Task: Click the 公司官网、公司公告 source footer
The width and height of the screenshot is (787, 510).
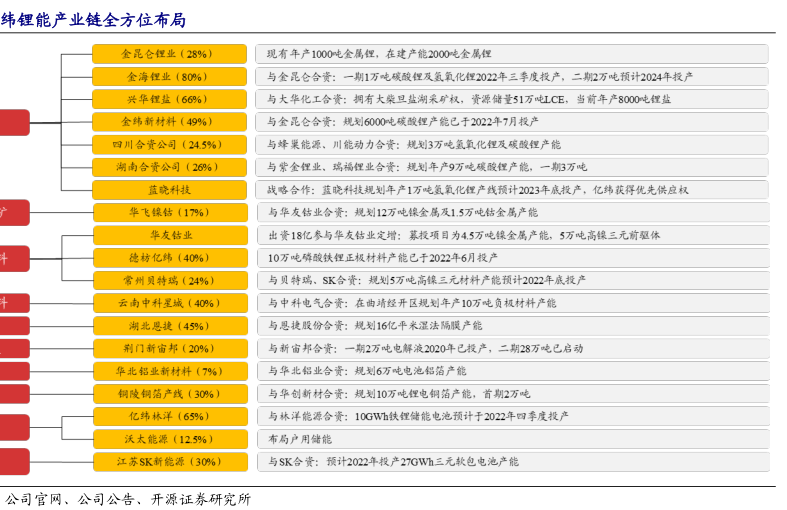Action: coord(128,499)
